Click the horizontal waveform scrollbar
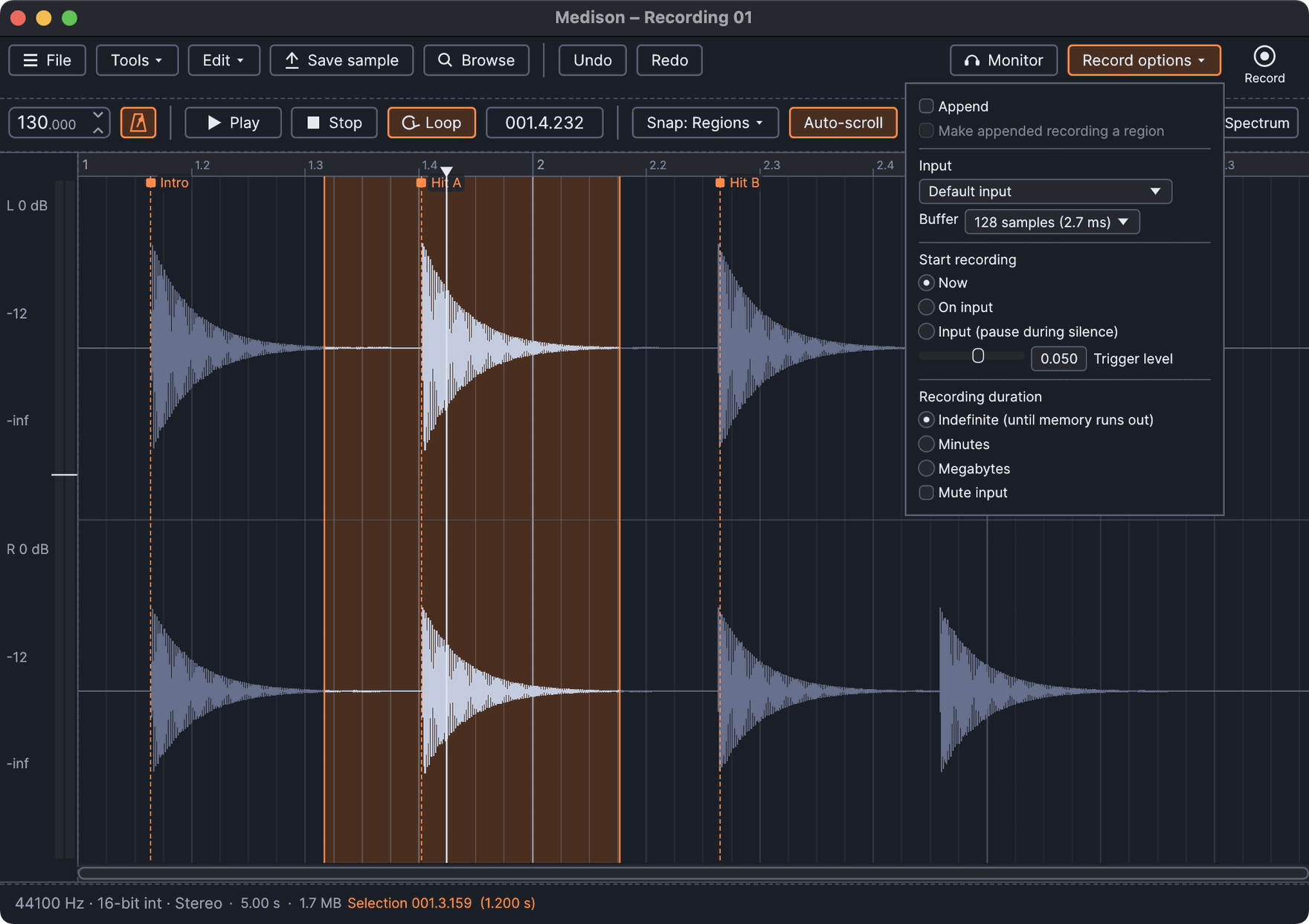The height and width of the screenshot is (924, 1309). point(692,873)
